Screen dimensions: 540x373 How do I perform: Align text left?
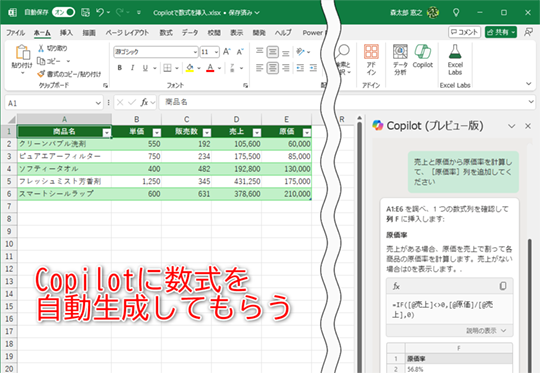[x=260, y=68]
